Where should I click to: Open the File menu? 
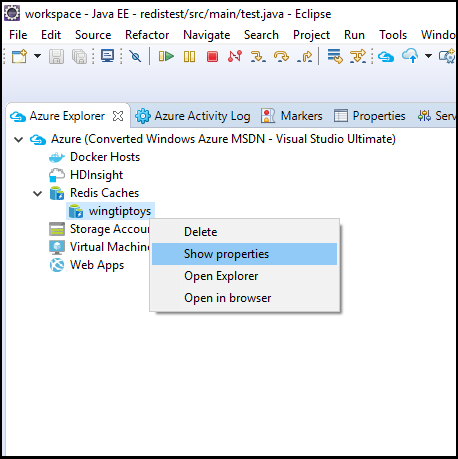coord(18,35)
